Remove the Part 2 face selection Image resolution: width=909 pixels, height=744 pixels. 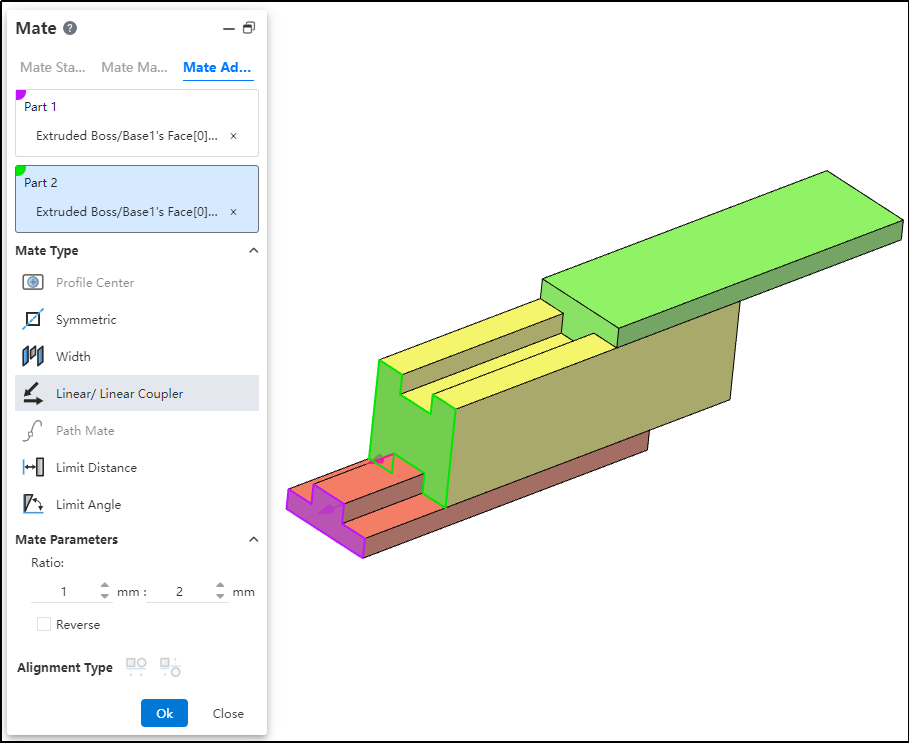[x=233, y=212]
